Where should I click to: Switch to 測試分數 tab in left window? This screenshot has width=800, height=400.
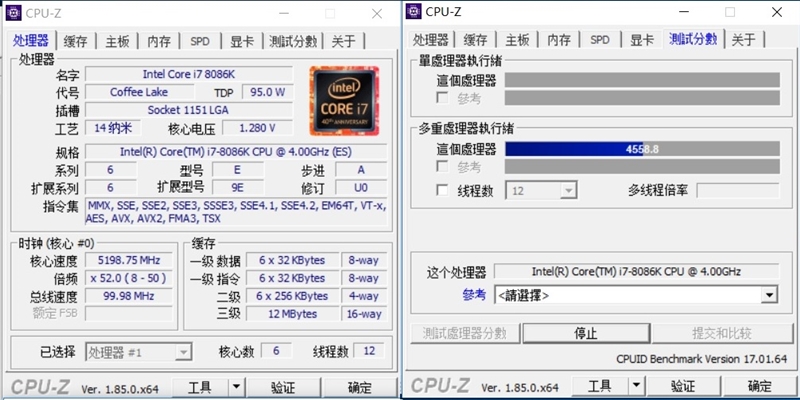pyautogui.click(x=293, y=41)
